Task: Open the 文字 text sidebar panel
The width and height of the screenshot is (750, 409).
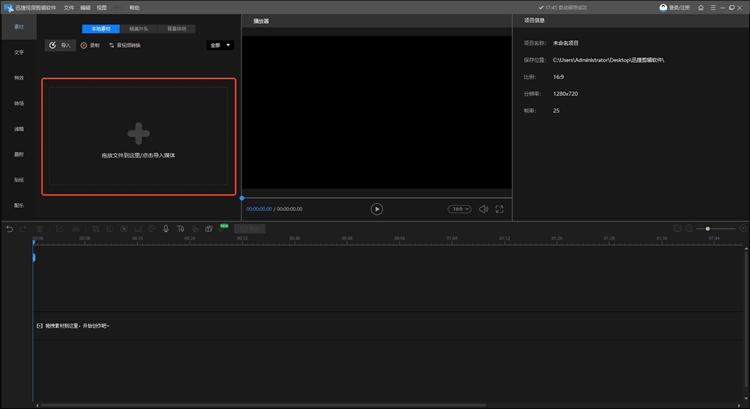Action: [x=19, y=52]
